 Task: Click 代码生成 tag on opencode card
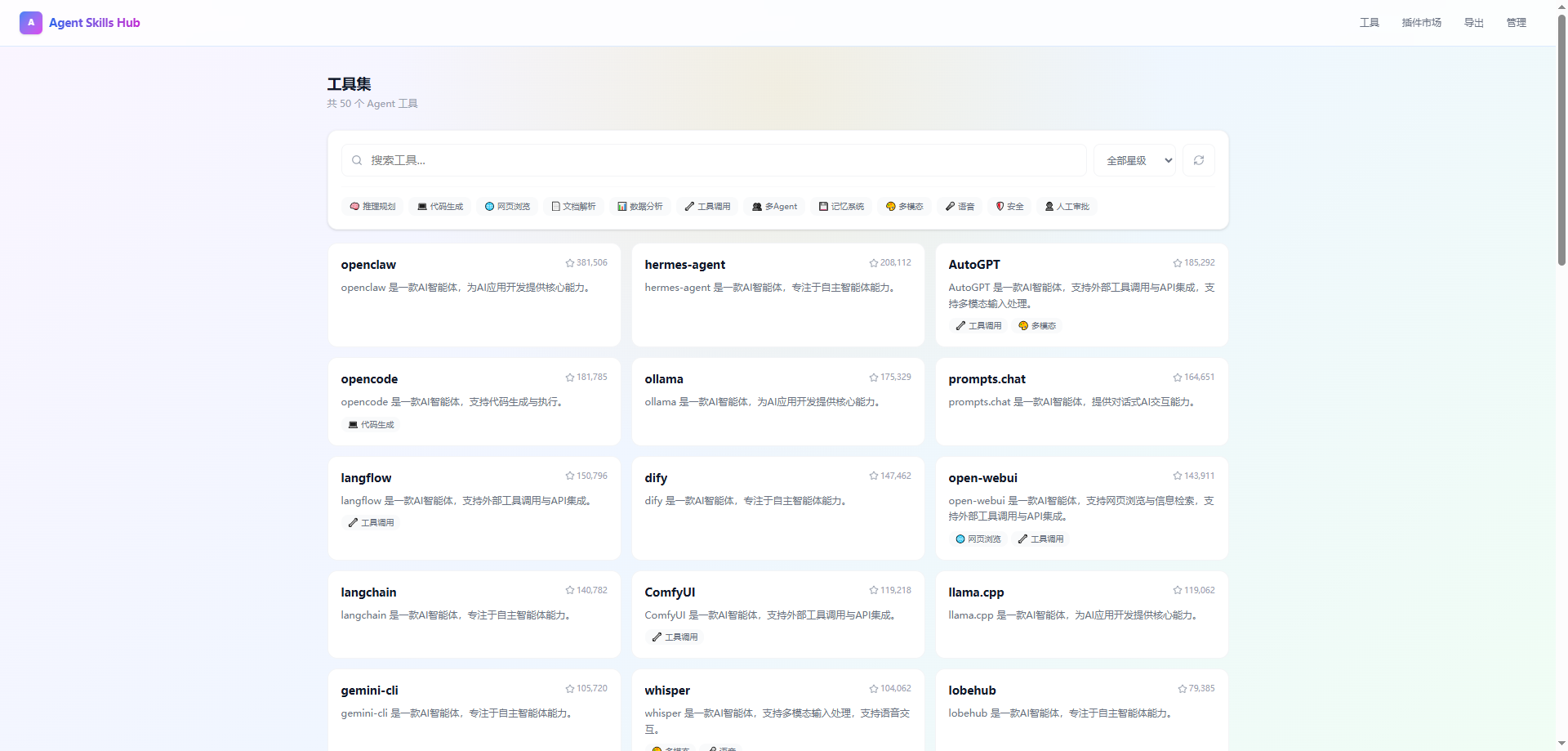[371, 425]
